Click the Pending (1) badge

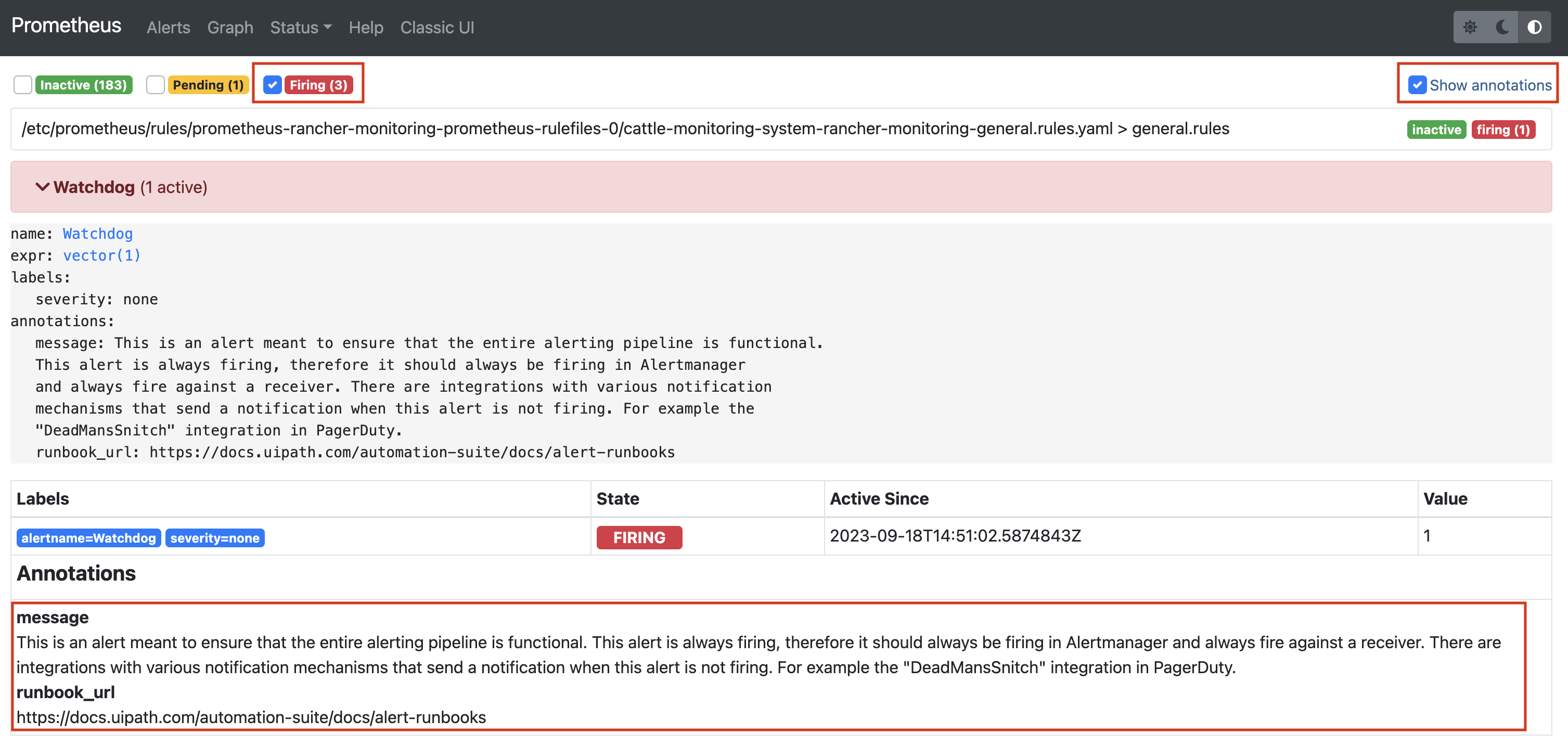208,85
